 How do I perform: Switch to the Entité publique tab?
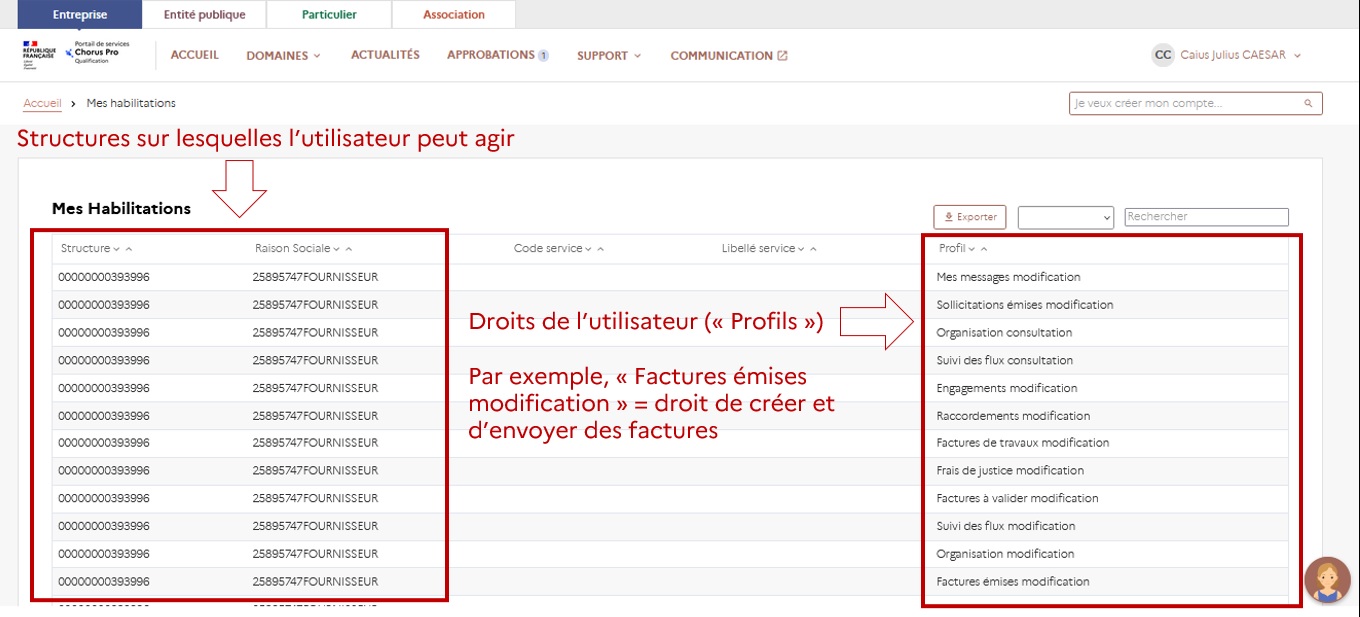[204, 14]
